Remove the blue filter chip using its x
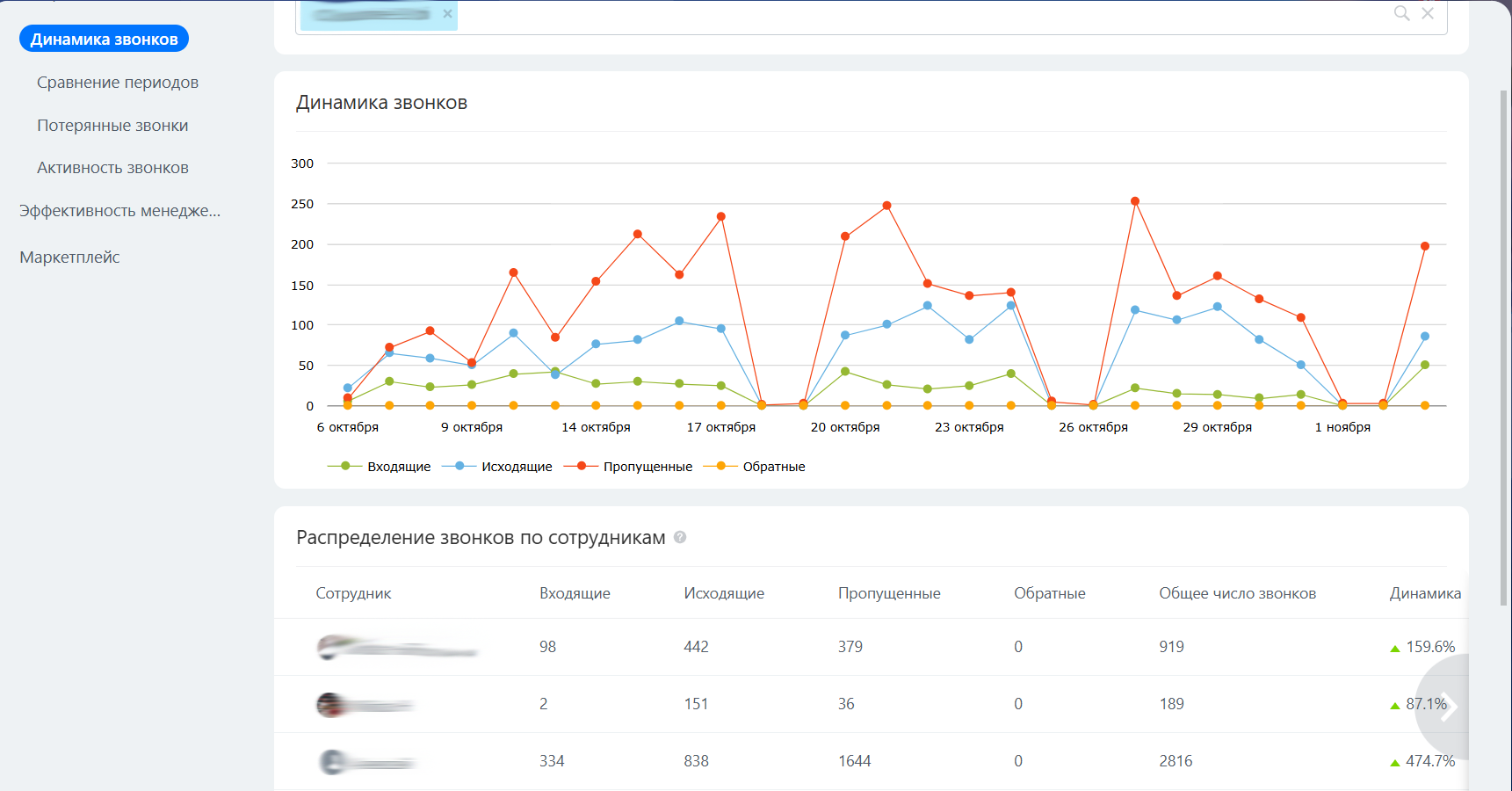Screen dimensions: 1512x791 tap(447, 14)
